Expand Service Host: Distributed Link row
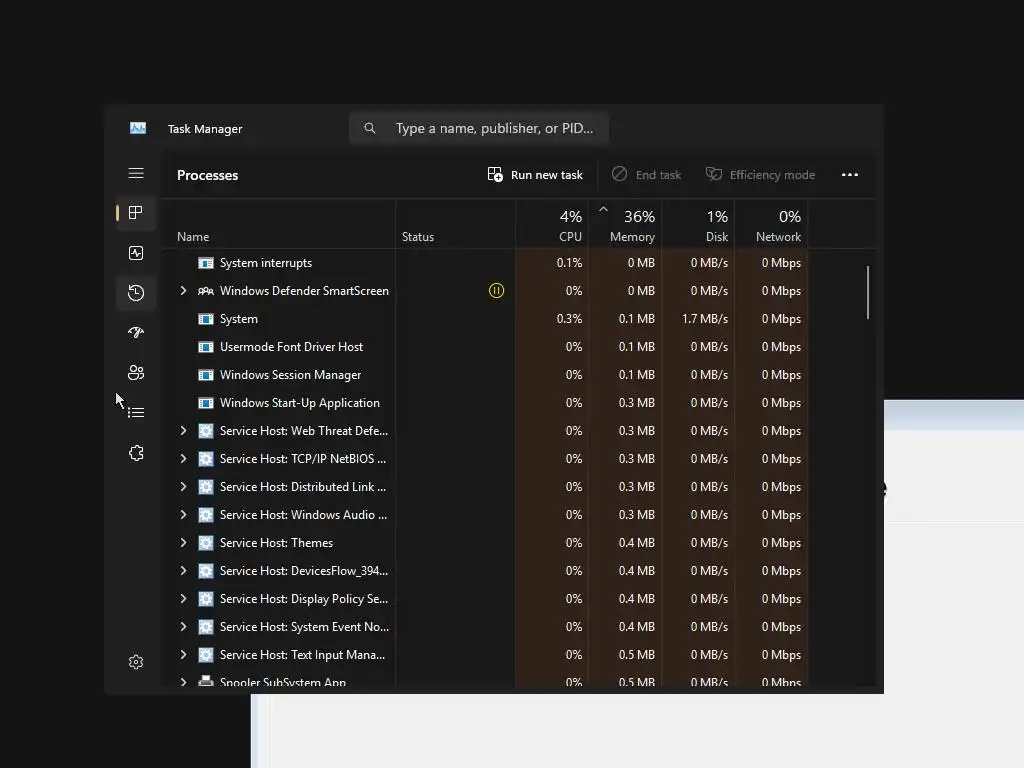The image size is (1024, 768). click(x=184, y=487)
